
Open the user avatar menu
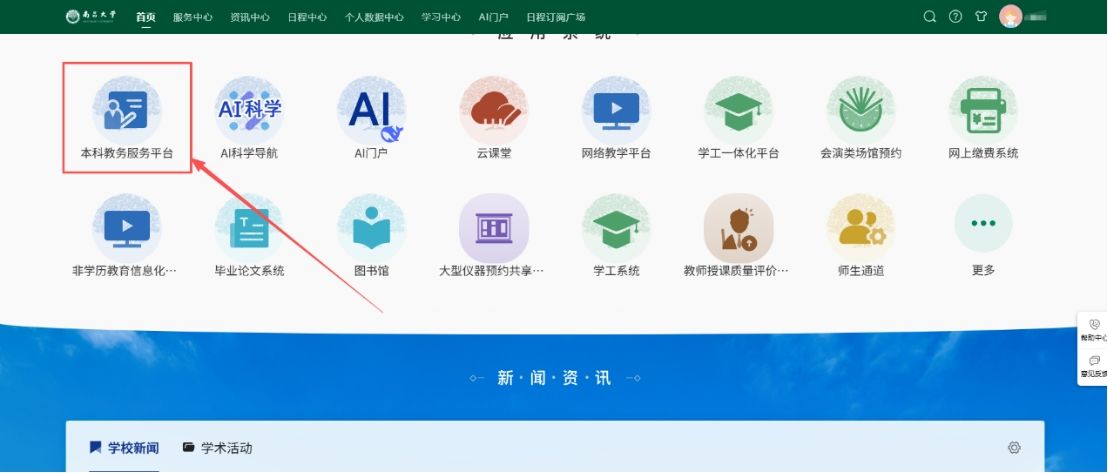coord(1011,17)
